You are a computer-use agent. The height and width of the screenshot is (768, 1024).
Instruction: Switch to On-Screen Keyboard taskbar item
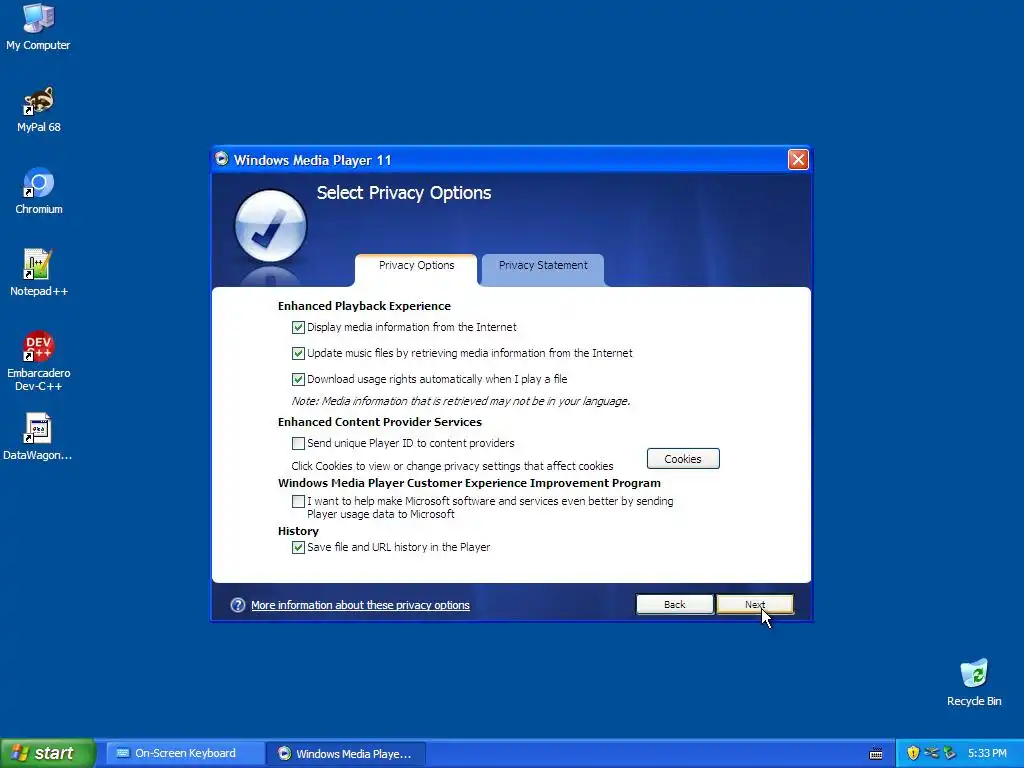tap(185, 753)
